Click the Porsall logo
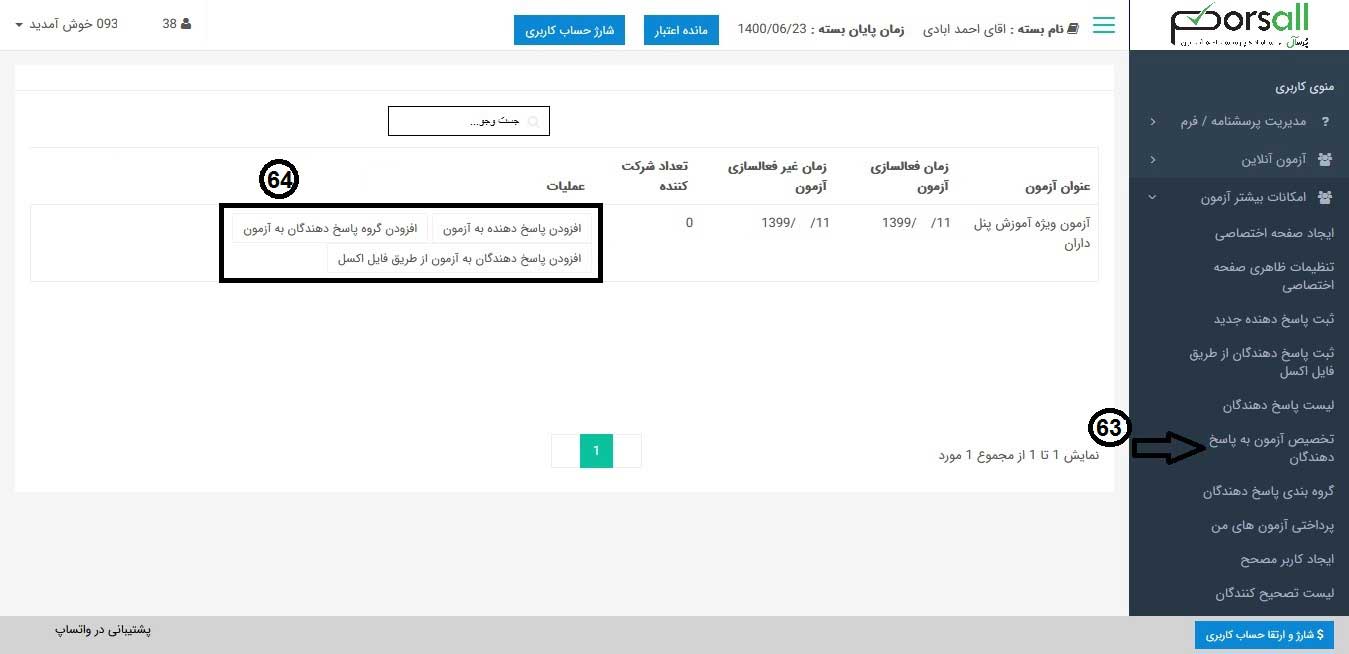This screenshot has height=654, width=1349. pos(1239,25)
